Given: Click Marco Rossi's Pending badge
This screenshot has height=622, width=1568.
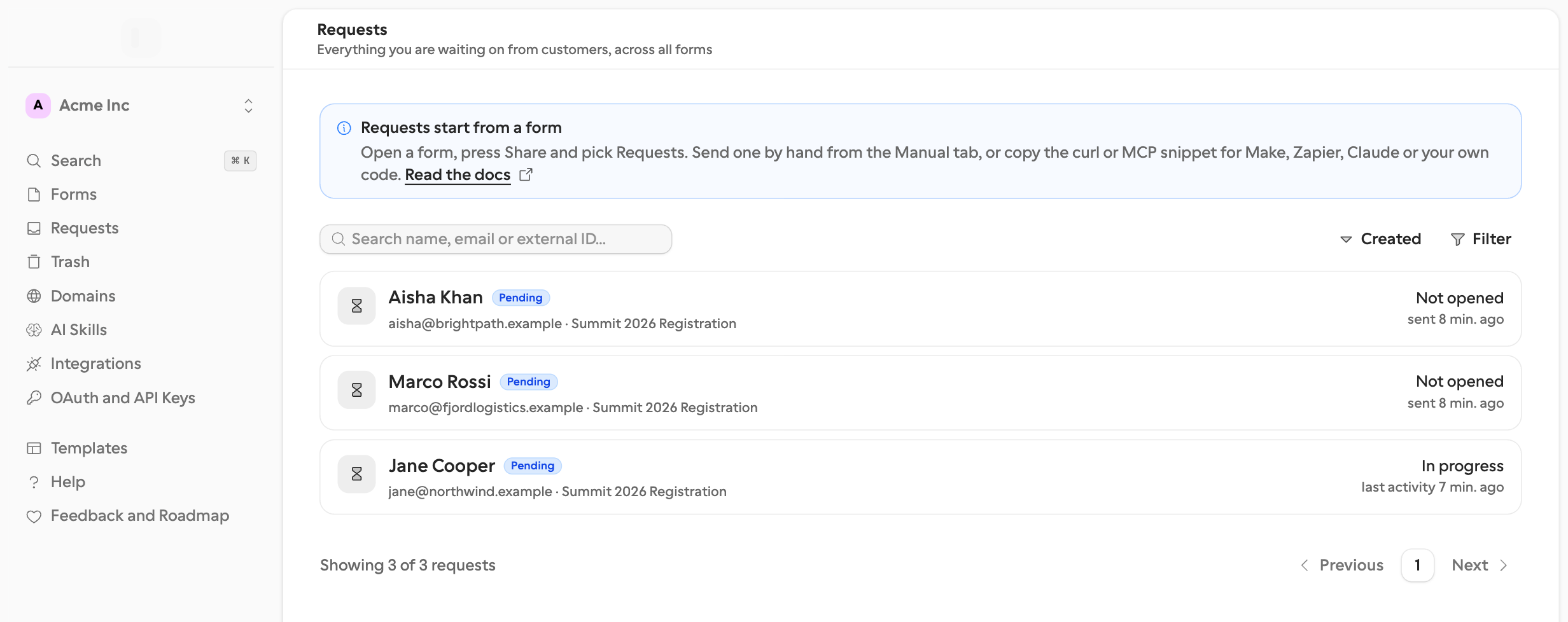Looking at the screenshot, I should coord(529,382).
